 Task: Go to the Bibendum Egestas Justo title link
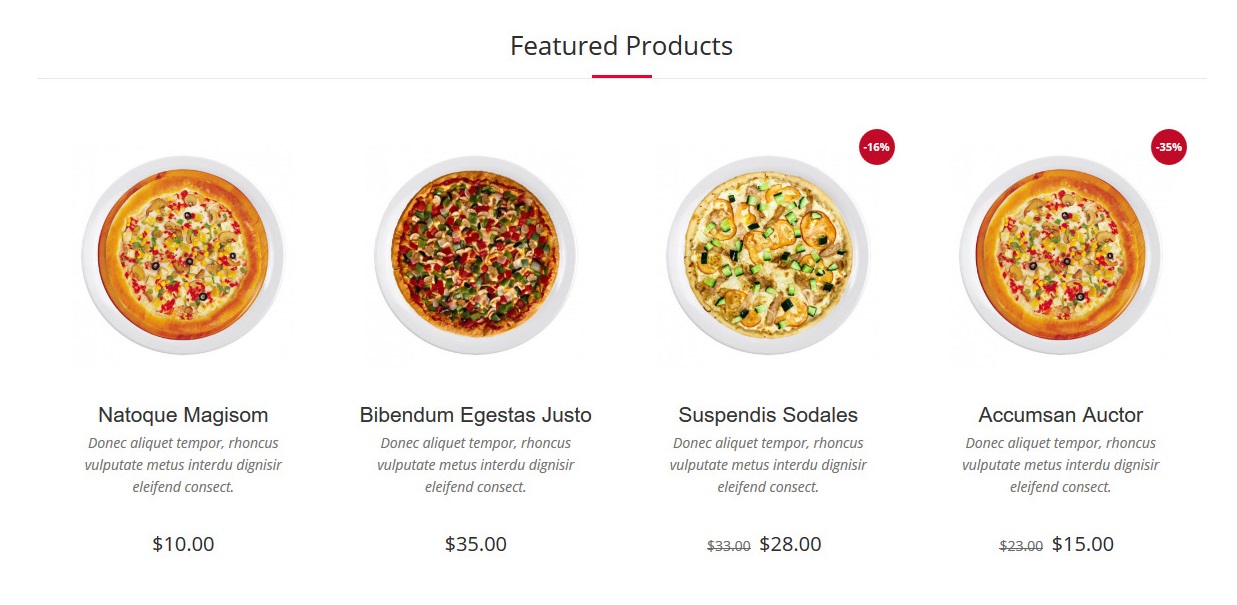click(475, 415)
